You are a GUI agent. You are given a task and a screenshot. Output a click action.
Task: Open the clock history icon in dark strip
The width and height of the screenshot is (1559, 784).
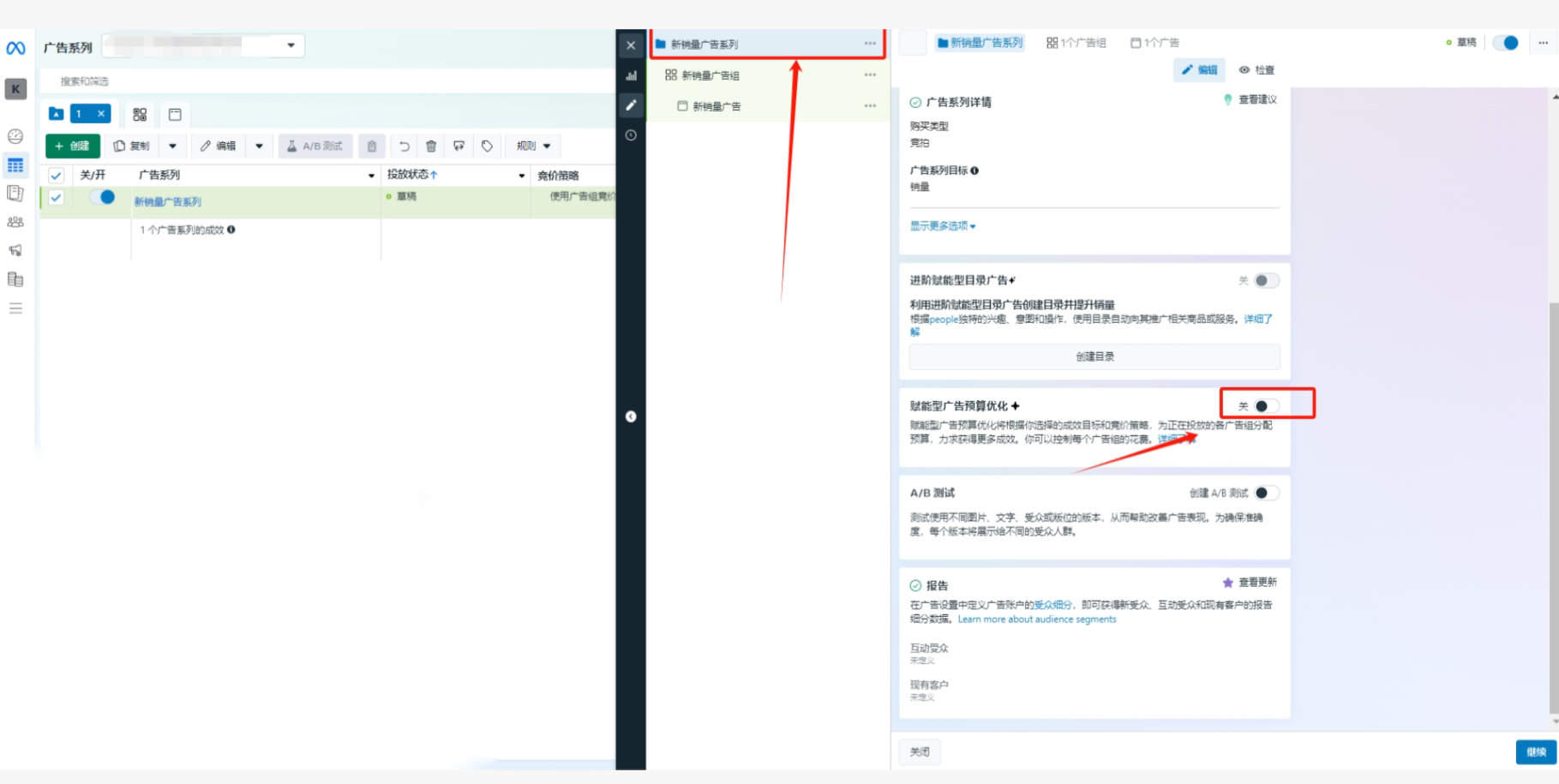631,135
